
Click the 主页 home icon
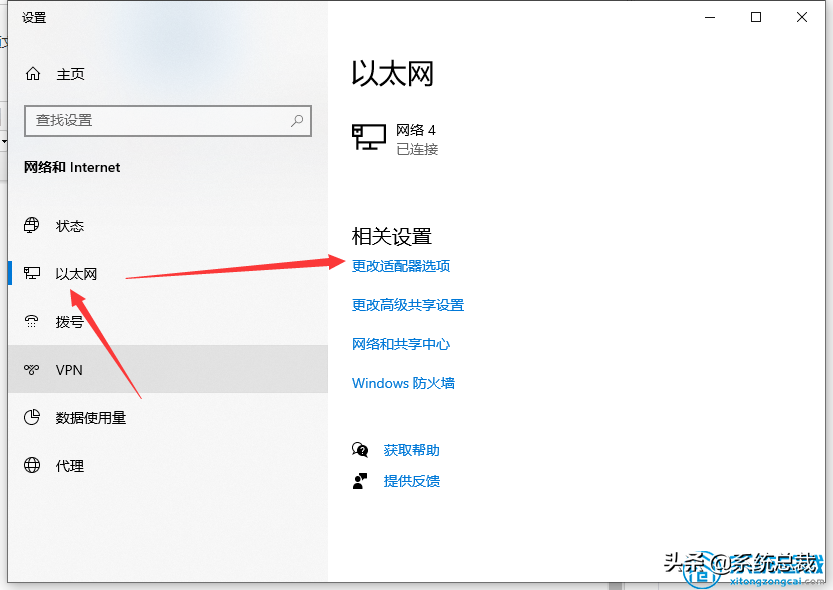(31, 74)
